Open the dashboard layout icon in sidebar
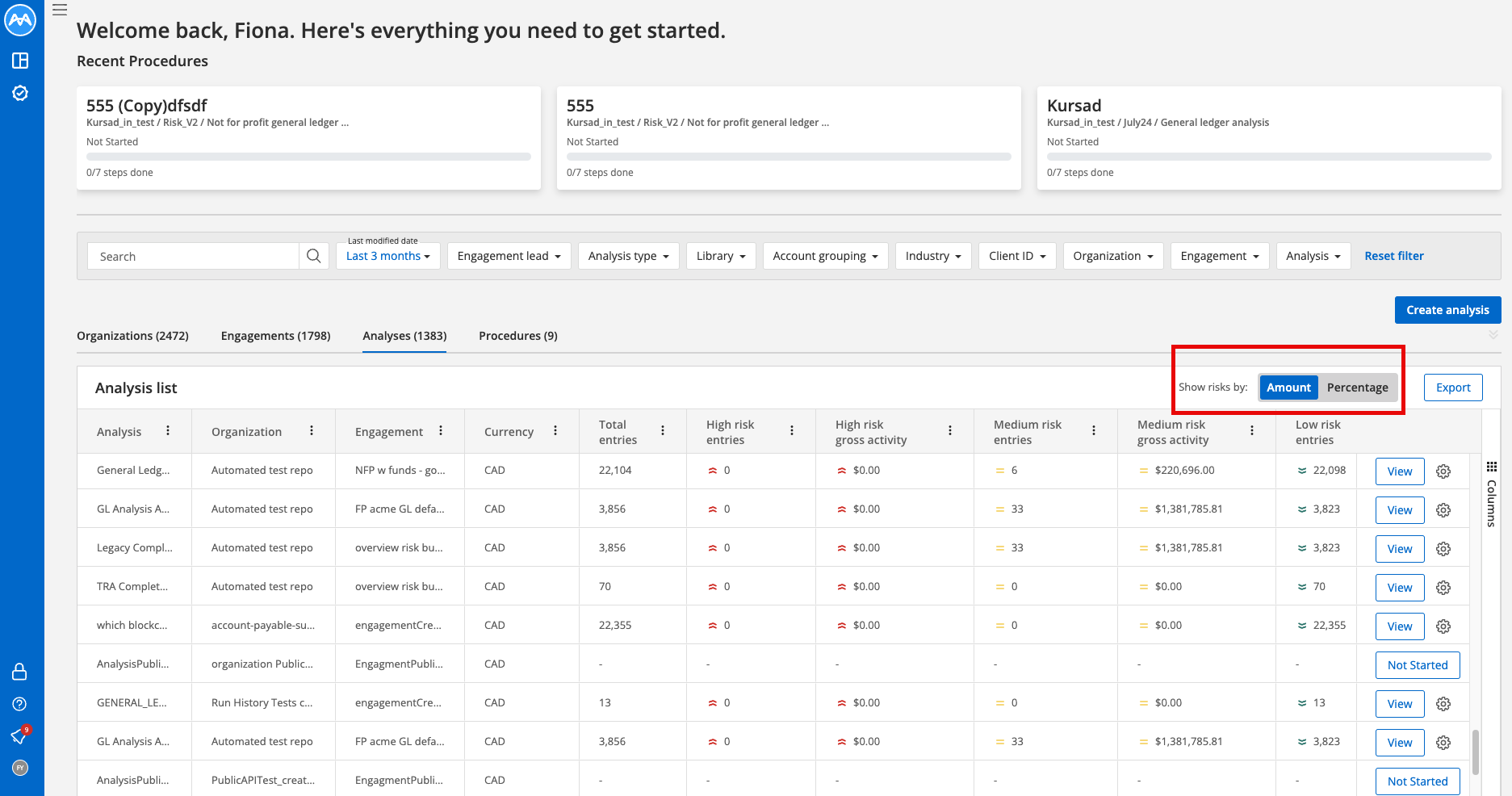The image size is (1512, 796). point(20,61)
